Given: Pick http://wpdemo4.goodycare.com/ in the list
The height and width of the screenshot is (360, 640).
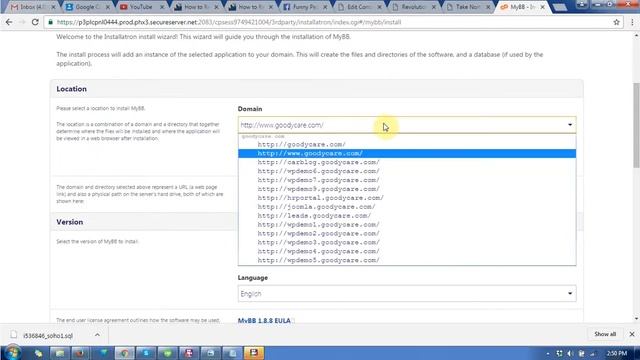Looking at the screenshot, I should coord(407,251).
